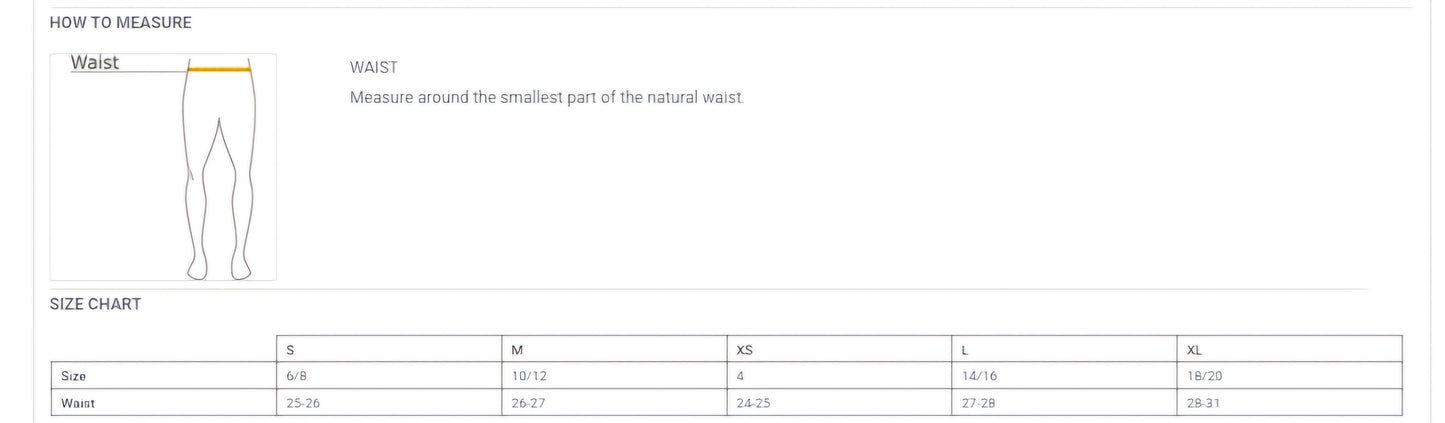Image resolution: width=1445 pixels, height=423 pixels.
Task: Select the 18/20 size cell
Action: (x=1204, y=376)
